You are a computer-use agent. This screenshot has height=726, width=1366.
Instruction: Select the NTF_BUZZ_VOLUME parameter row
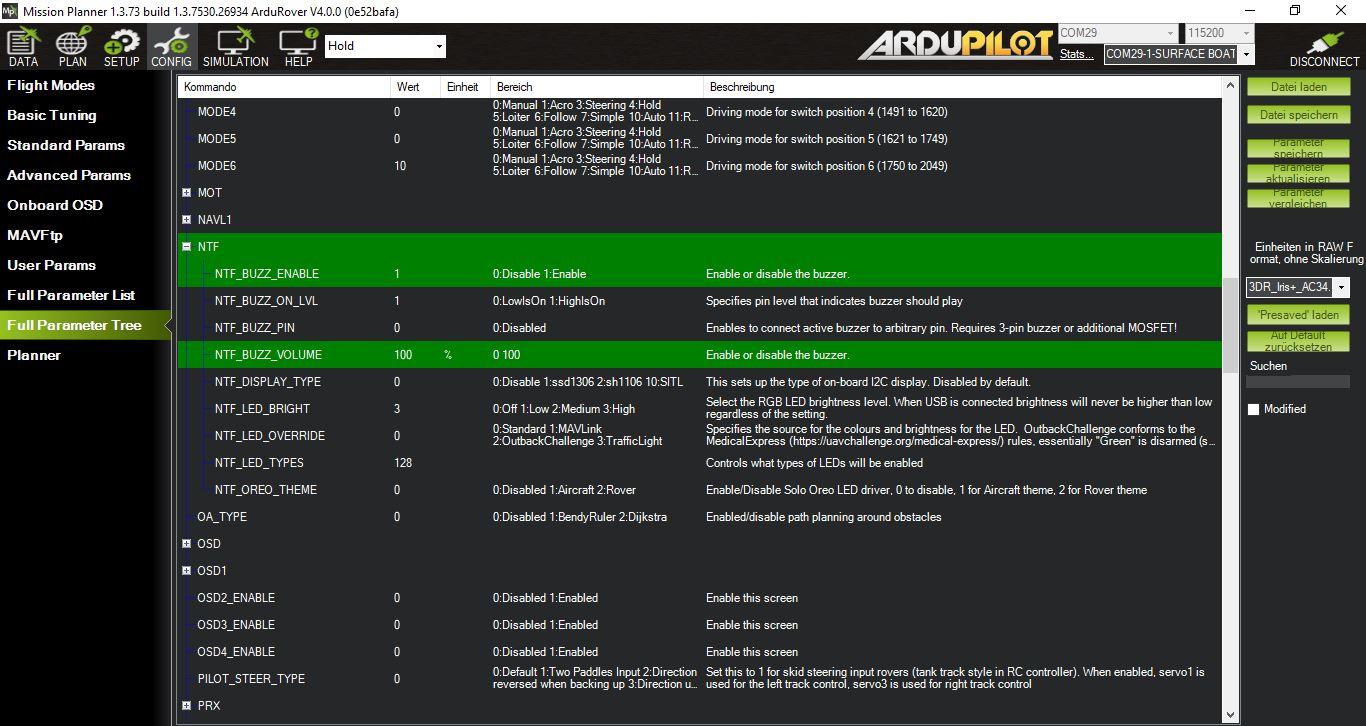pos(700,355)
